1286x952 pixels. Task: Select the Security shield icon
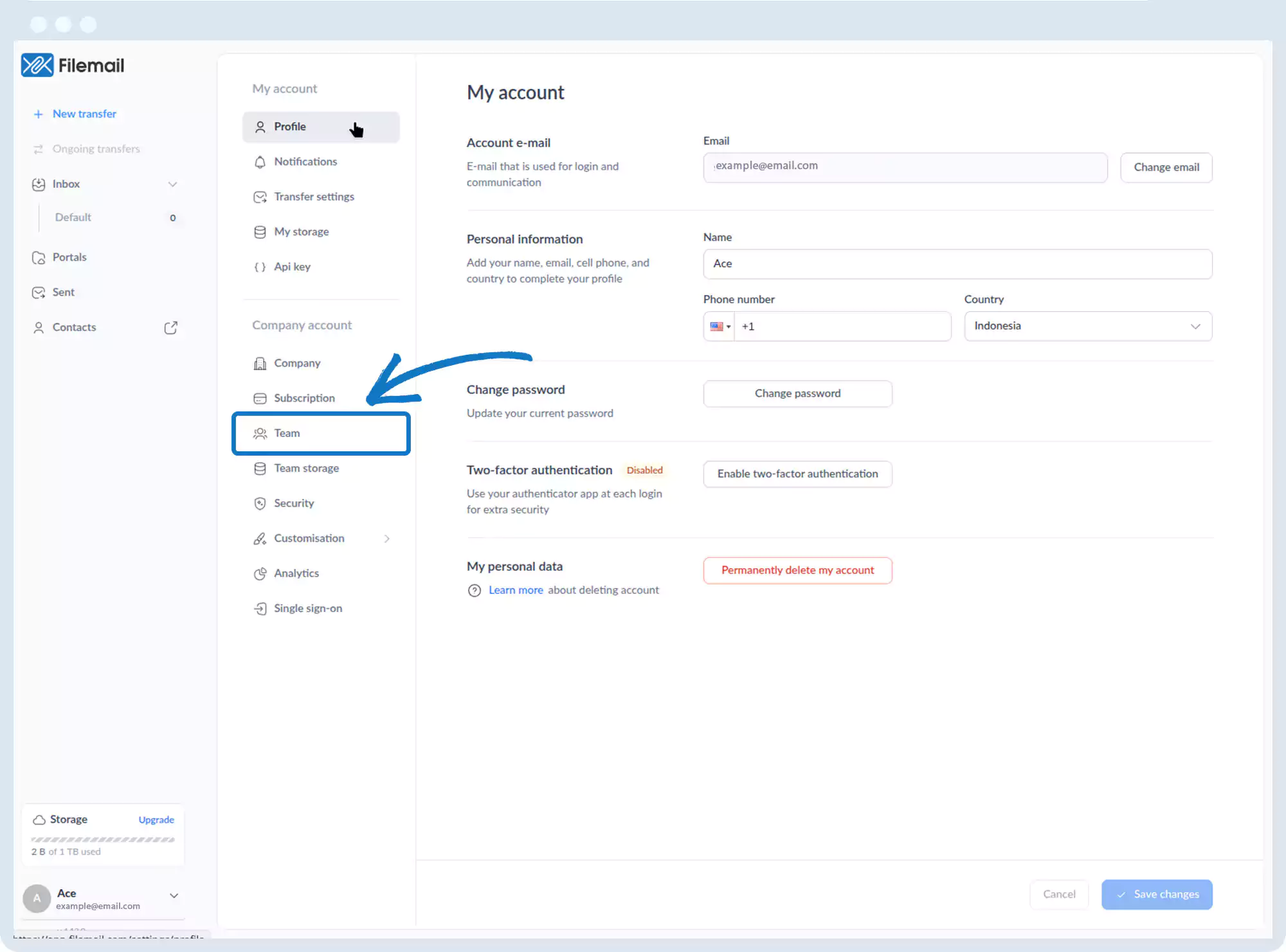click(260, 503)
